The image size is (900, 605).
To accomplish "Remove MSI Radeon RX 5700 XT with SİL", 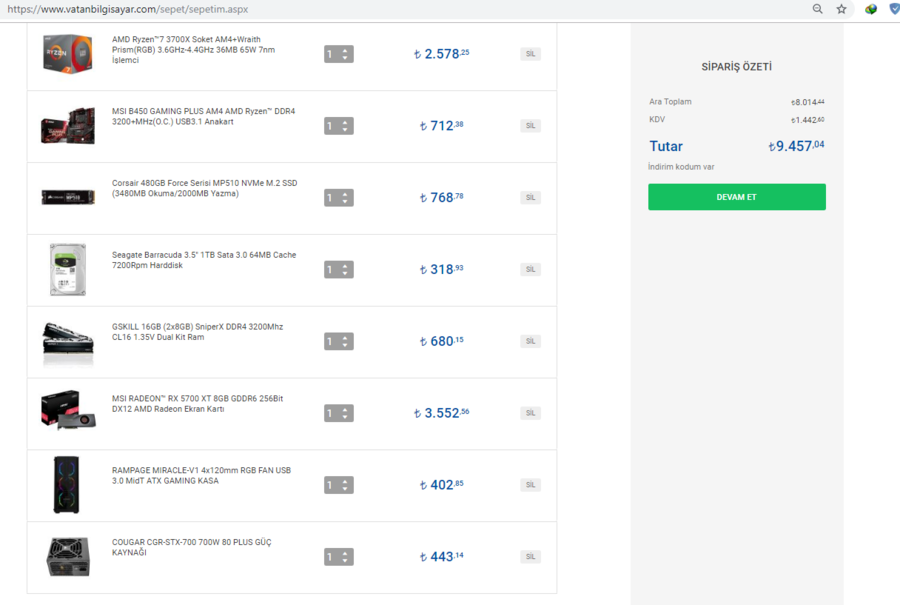I will [x=530, y=413].
